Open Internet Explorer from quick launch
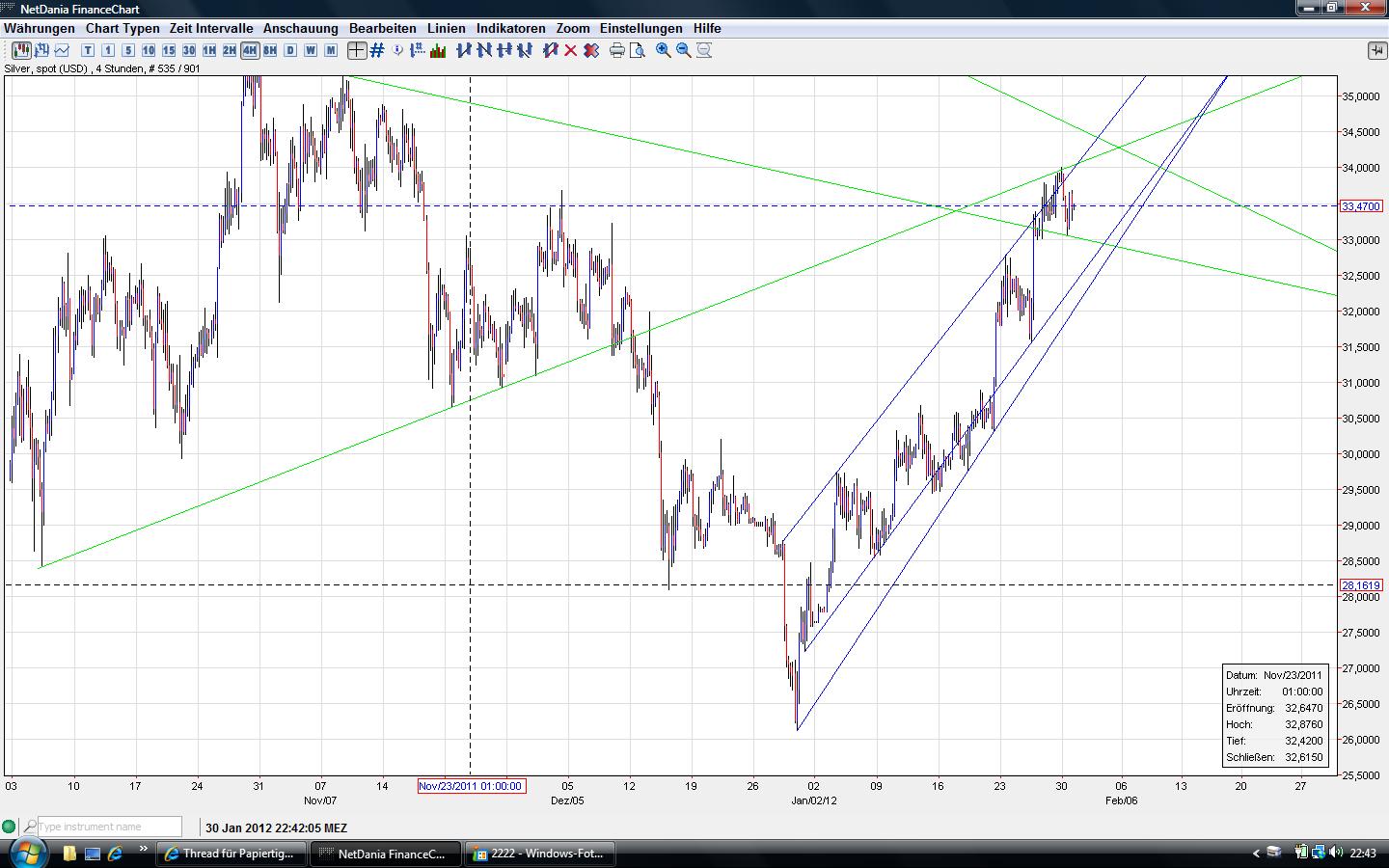Viewport: 1389px width, 868px height. pyautogui.click(x=116, y=854)
